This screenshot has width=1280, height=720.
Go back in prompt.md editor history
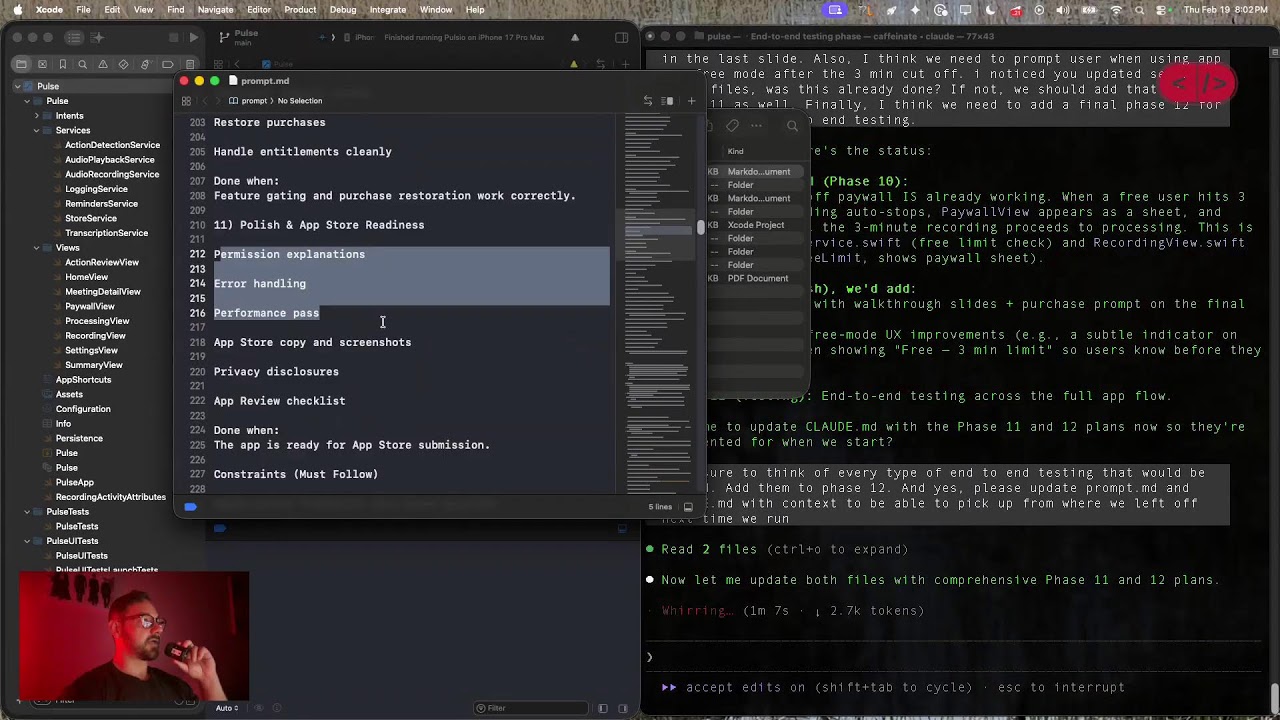coord(205,101)
